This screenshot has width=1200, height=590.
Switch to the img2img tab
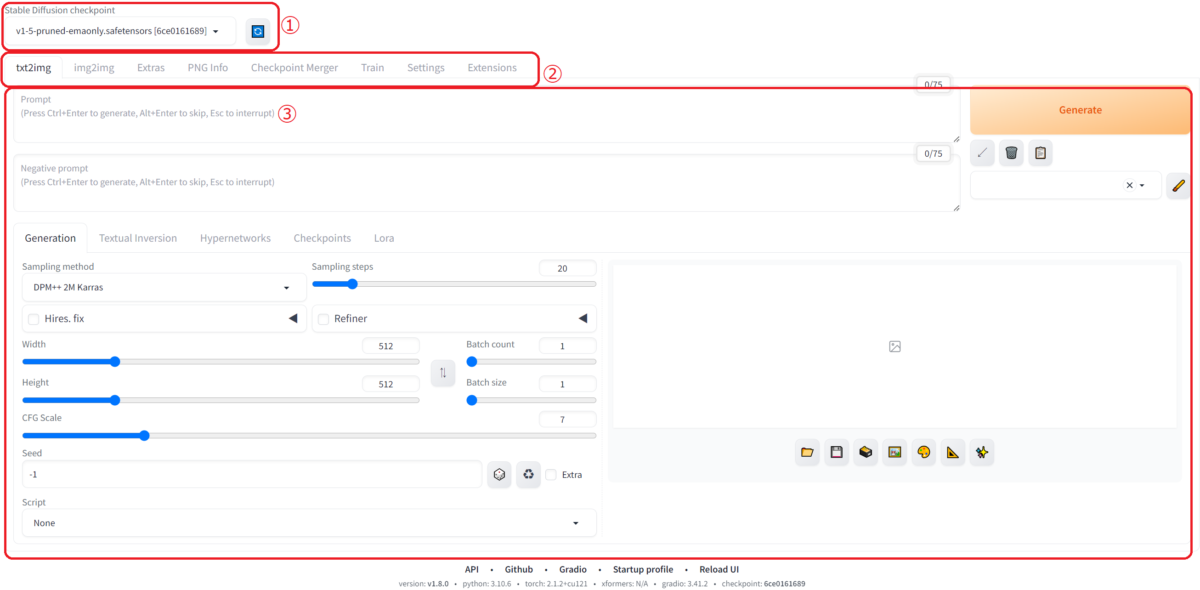point(93,67)
